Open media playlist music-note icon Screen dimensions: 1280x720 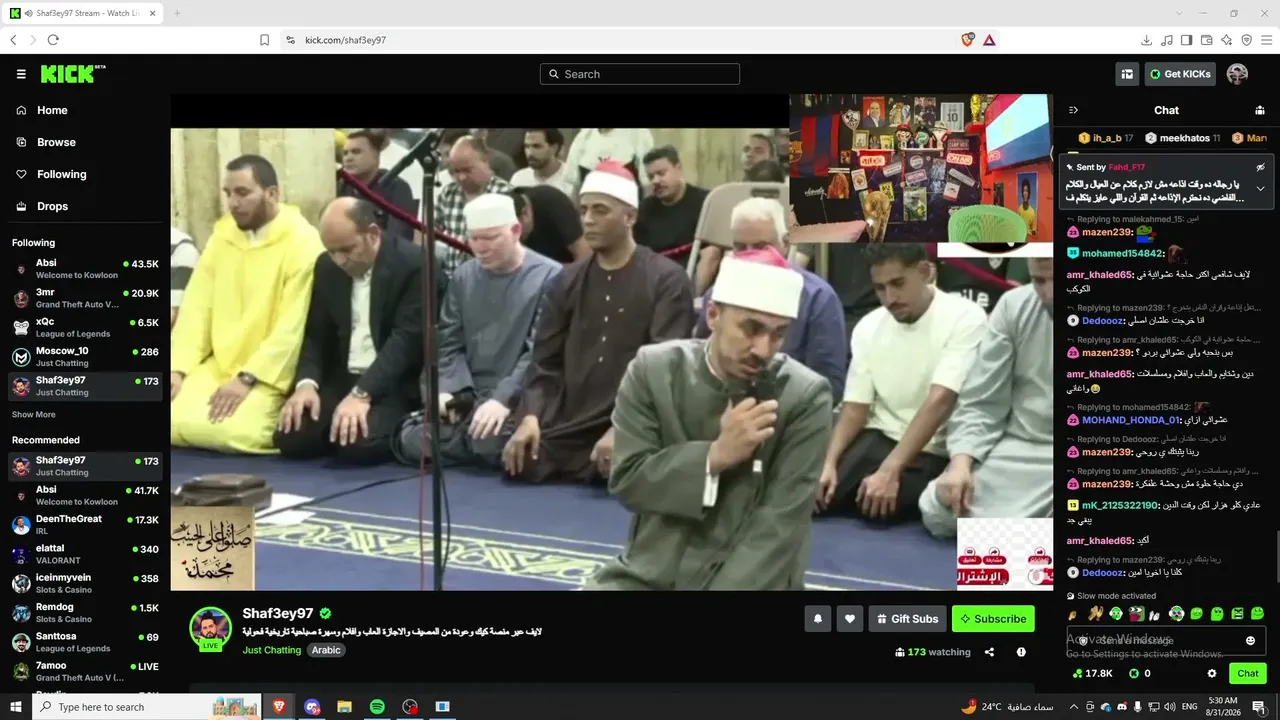pyautogui.click(x=1166, y=40)
